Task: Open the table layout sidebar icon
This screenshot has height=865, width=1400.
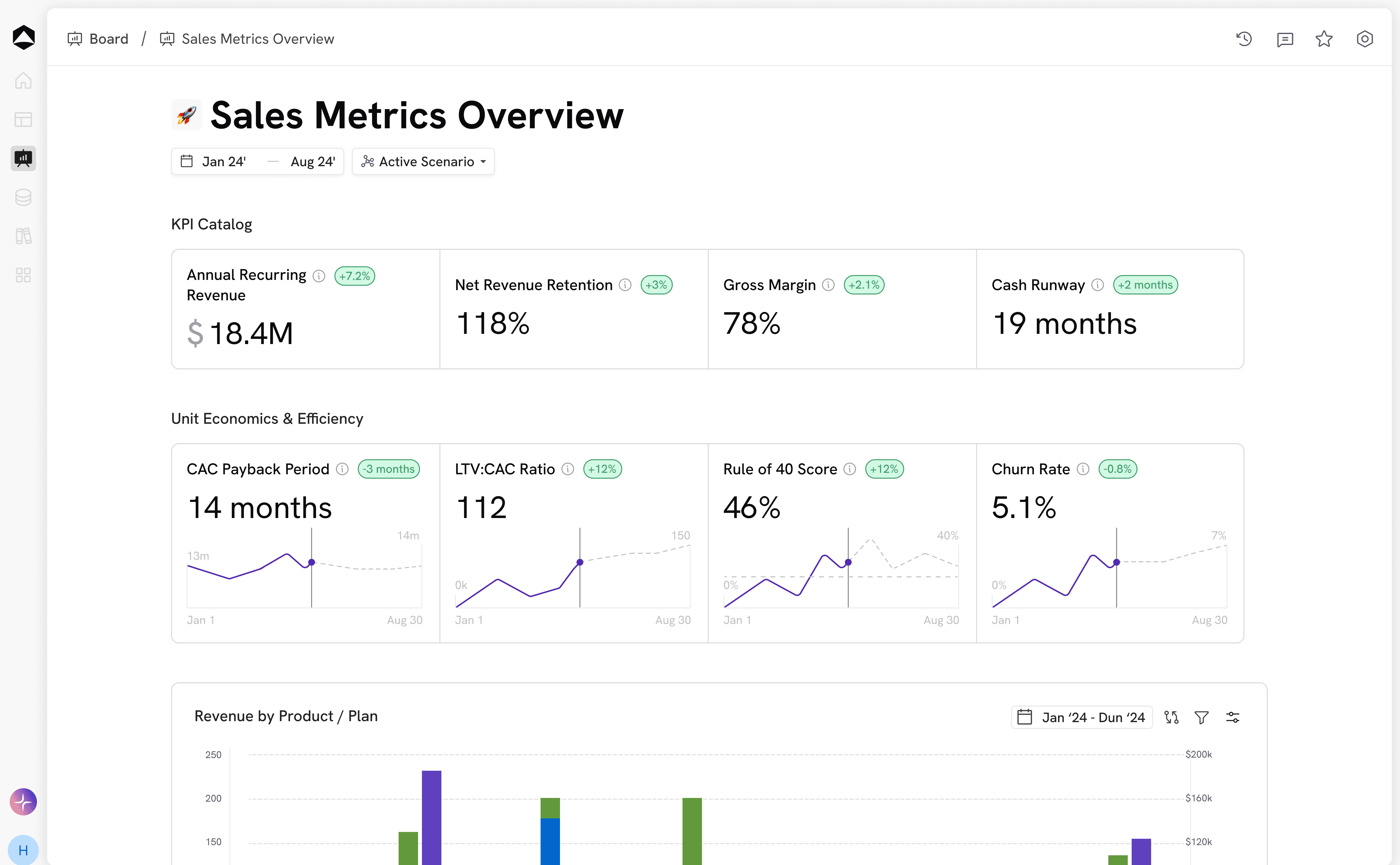Action: [x=23, y=120]
